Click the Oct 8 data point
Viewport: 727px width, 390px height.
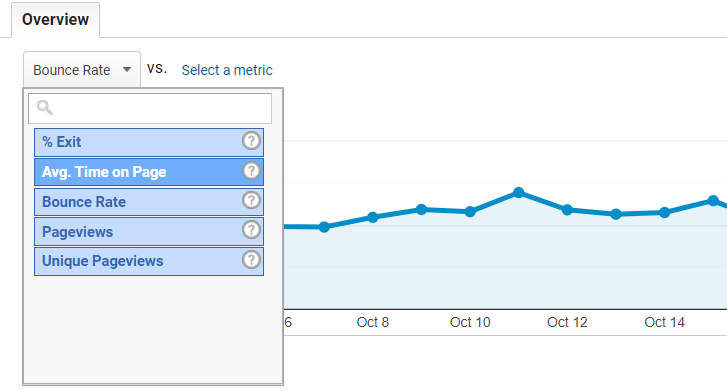coord(373,217)
